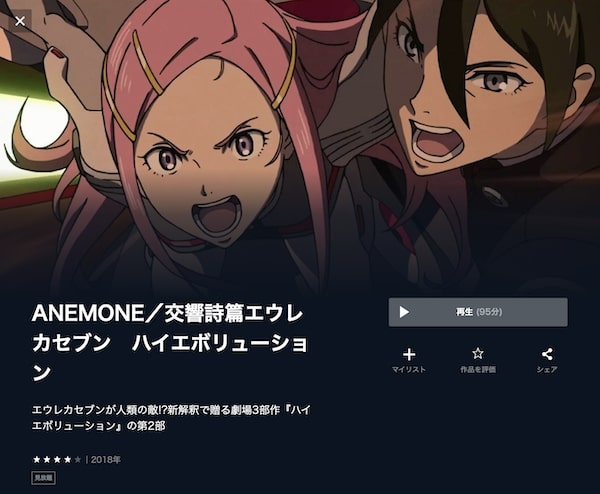This screenshot has height=494, width=600.
Task: Click the 2018年 release year
Action: click(106, 460)
